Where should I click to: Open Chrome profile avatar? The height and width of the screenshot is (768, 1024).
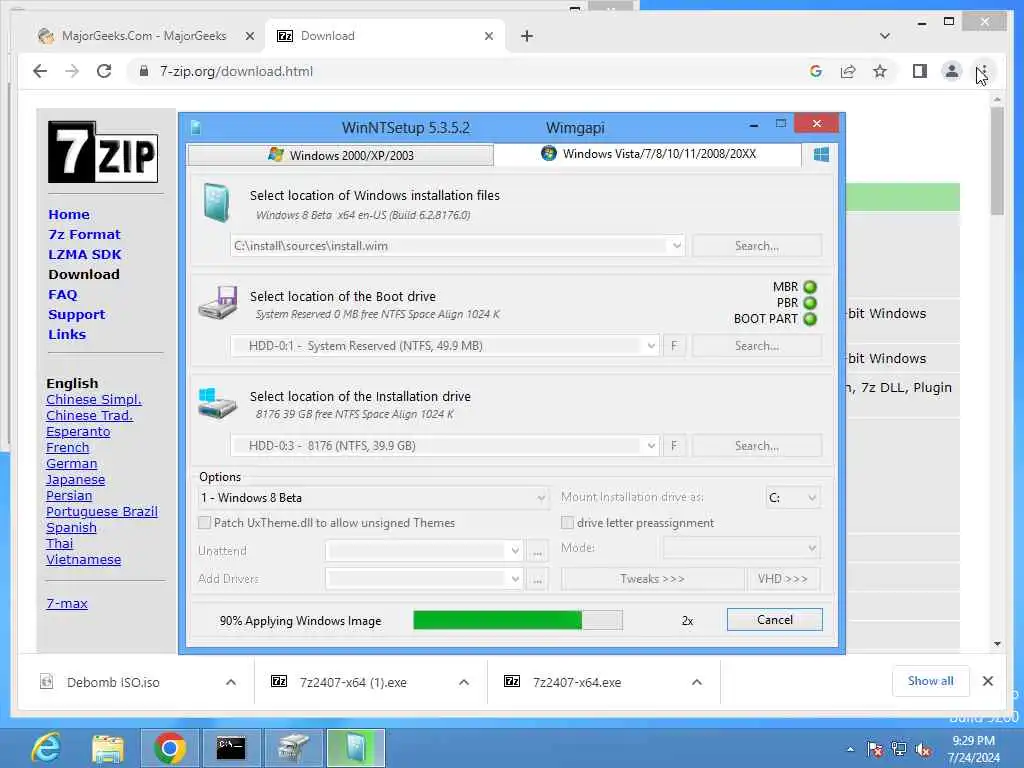952,71
